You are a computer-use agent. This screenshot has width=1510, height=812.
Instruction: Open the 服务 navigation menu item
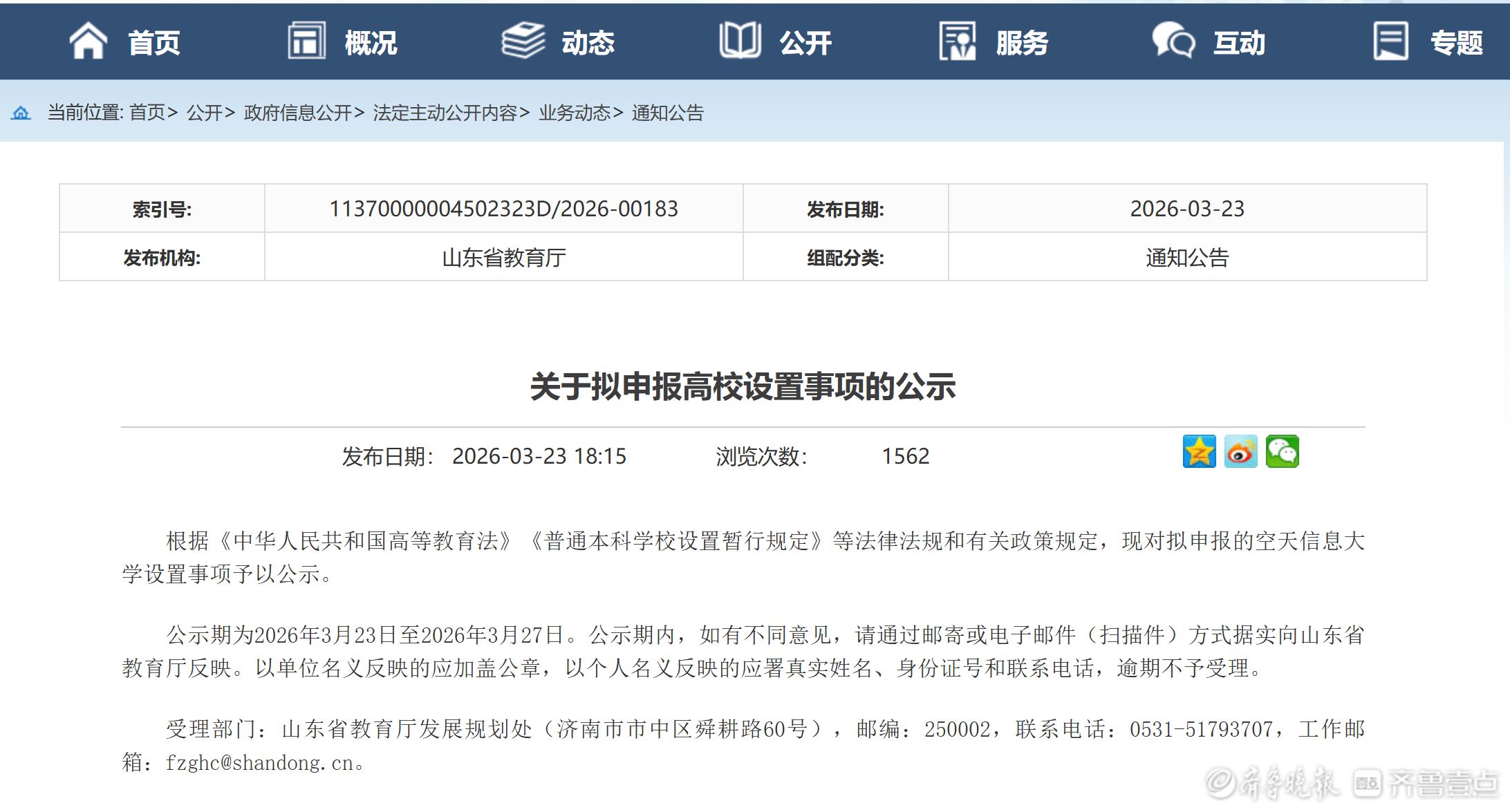click(x=1022, y=43)
